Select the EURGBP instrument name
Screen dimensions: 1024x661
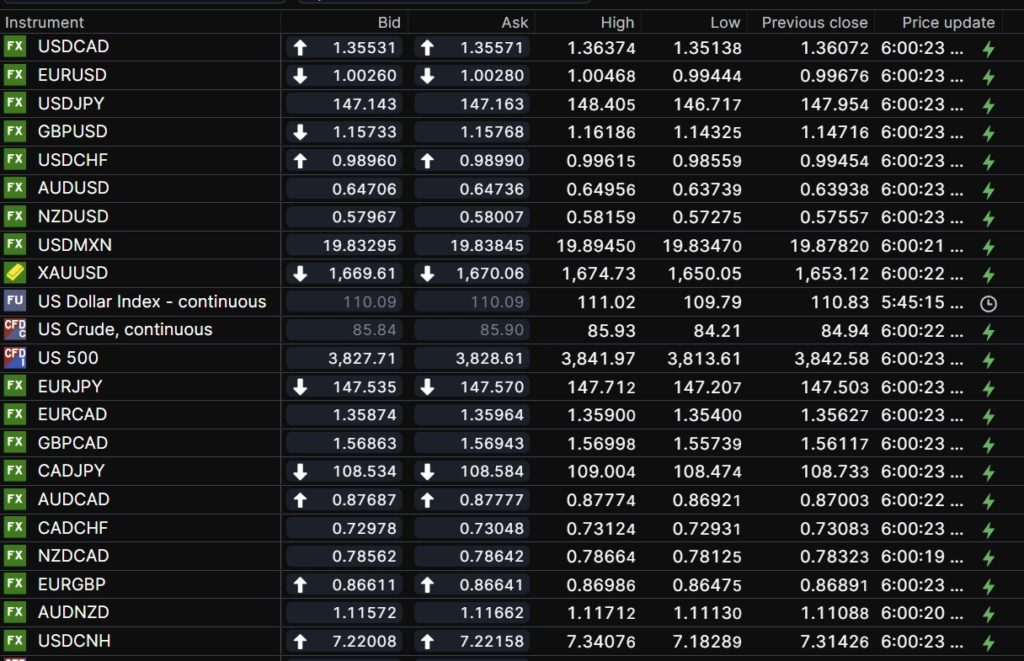[72, 584]
